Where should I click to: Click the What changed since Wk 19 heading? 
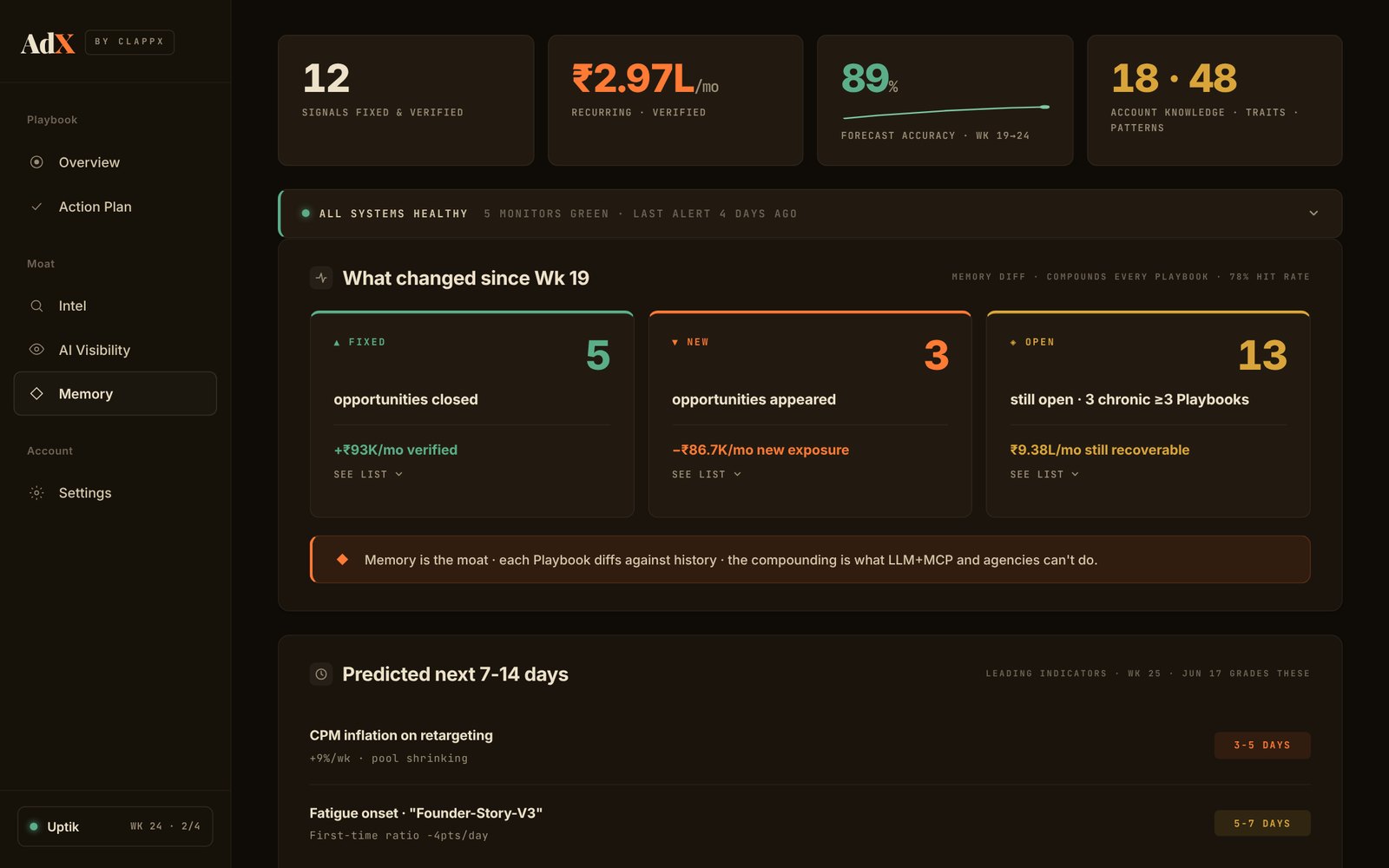tap(466, 278)
